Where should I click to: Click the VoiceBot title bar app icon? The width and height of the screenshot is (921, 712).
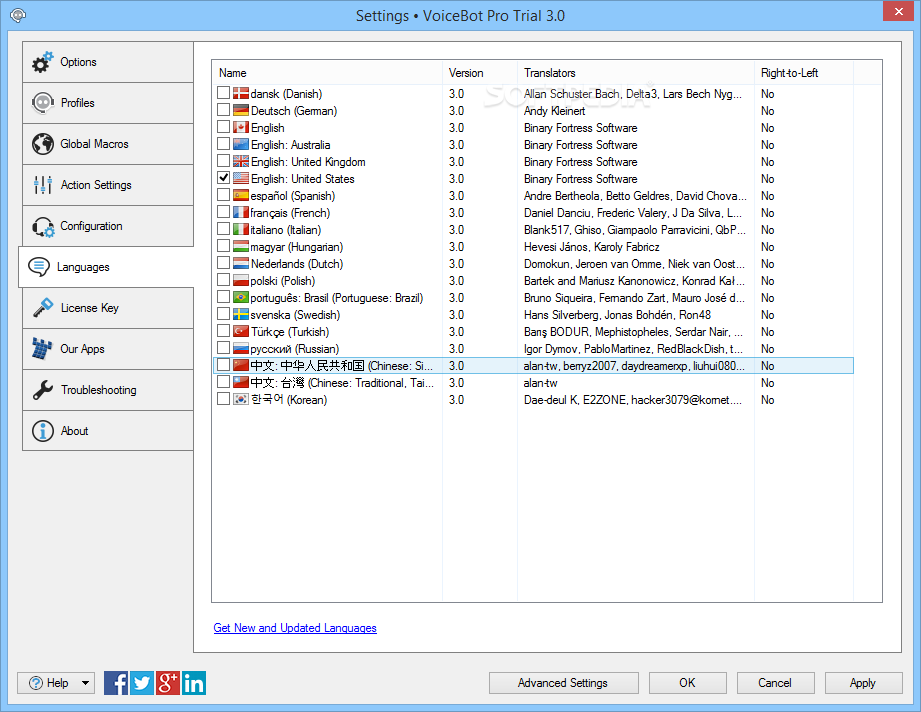click(x=18, y=15)
